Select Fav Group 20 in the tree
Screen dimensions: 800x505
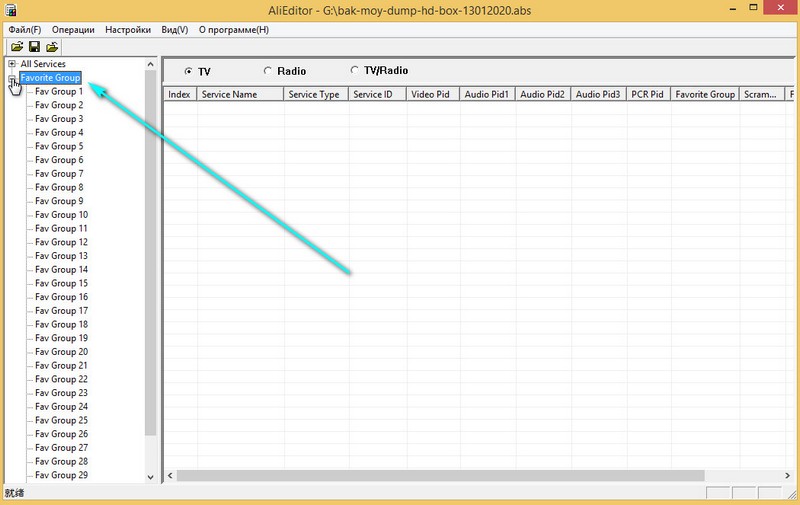[61, 352]
